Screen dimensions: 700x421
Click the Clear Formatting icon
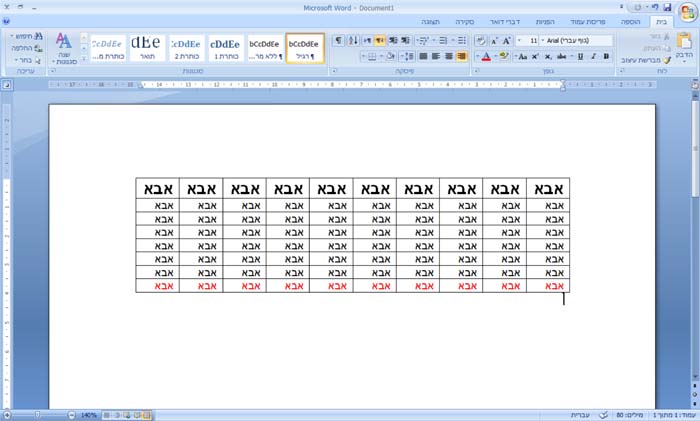pos(481,41)
